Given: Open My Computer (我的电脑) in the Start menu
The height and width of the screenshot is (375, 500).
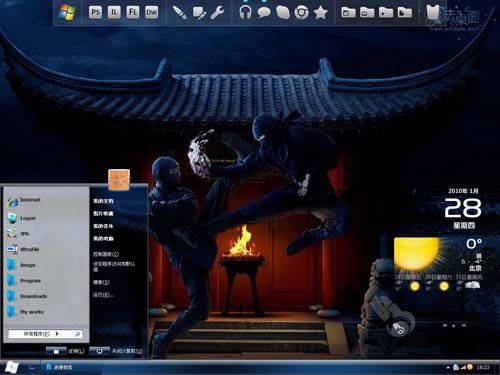Looking at the screenshot, I should tap(103, 239).
